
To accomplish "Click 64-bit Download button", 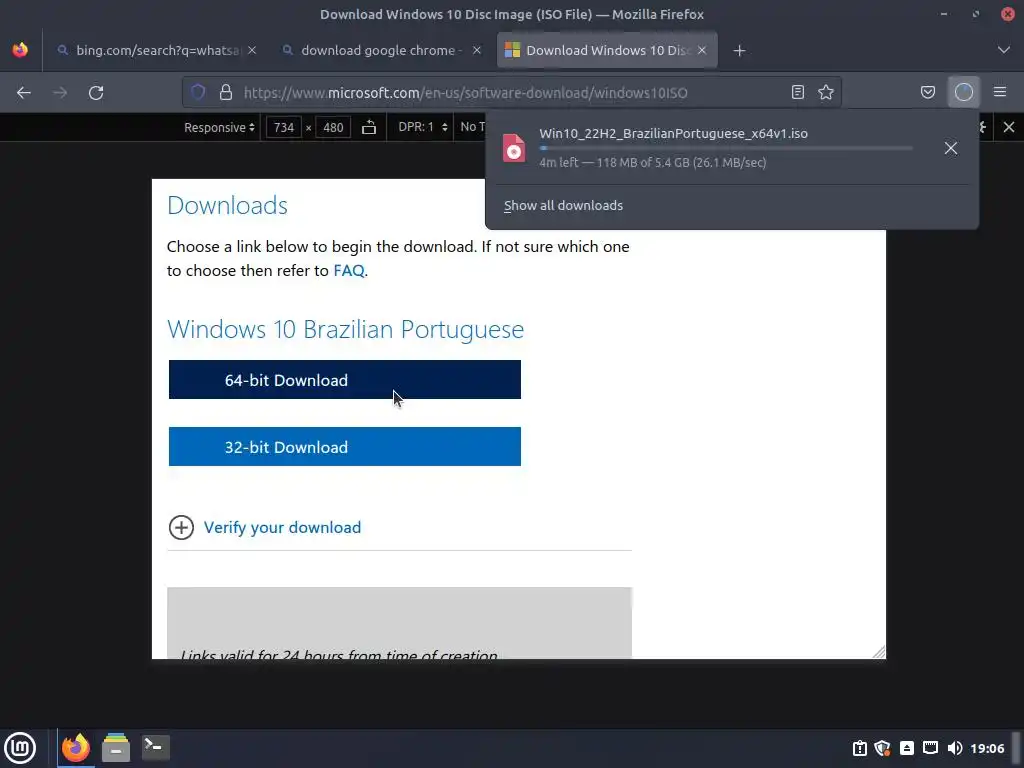I will click(x=345, y=379).
